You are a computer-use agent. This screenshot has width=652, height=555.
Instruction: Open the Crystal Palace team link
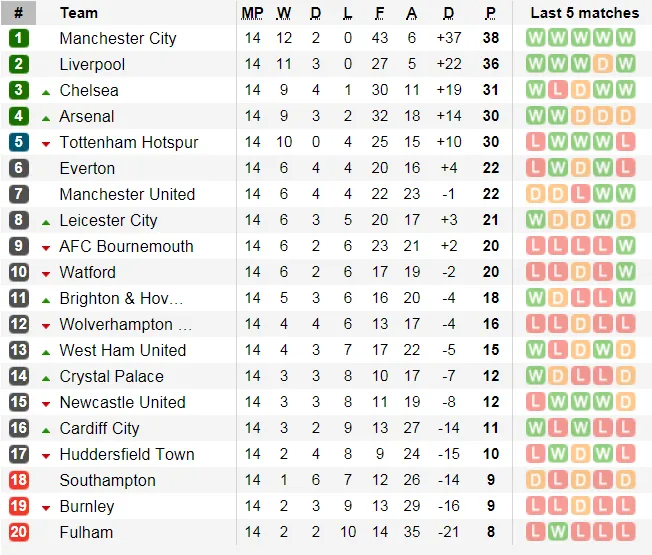[111, 376]
